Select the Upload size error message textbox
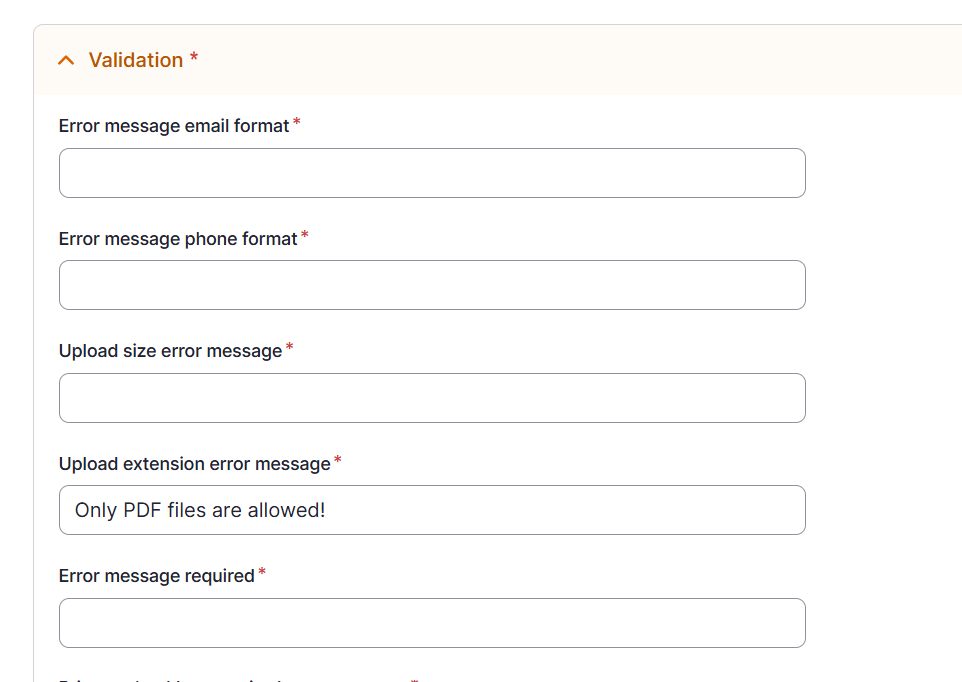The image size is (962, 682). [x=432, y=398]
